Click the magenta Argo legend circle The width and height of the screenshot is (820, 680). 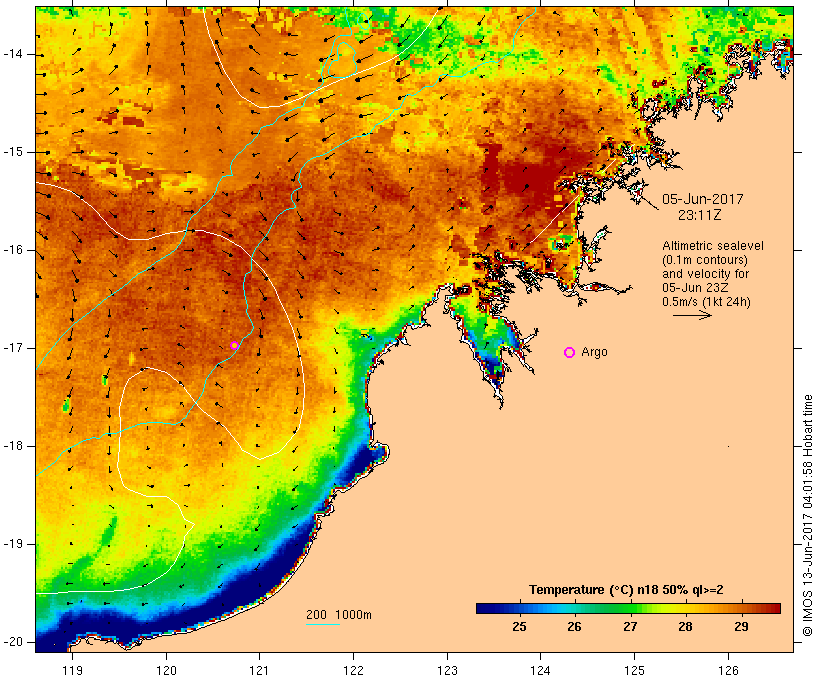point(570,353)
